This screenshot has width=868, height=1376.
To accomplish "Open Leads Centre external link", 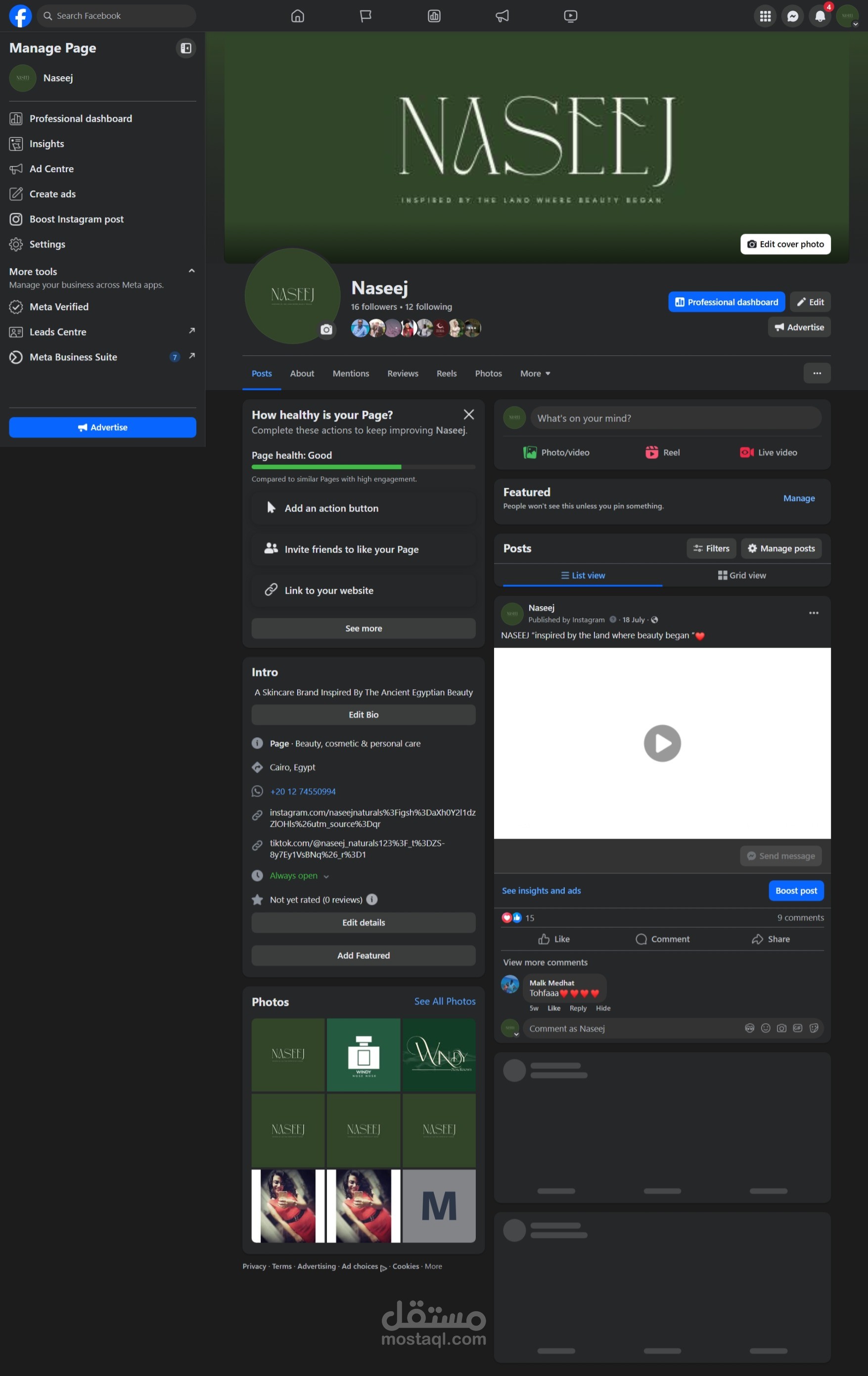I will pos(103,332).
